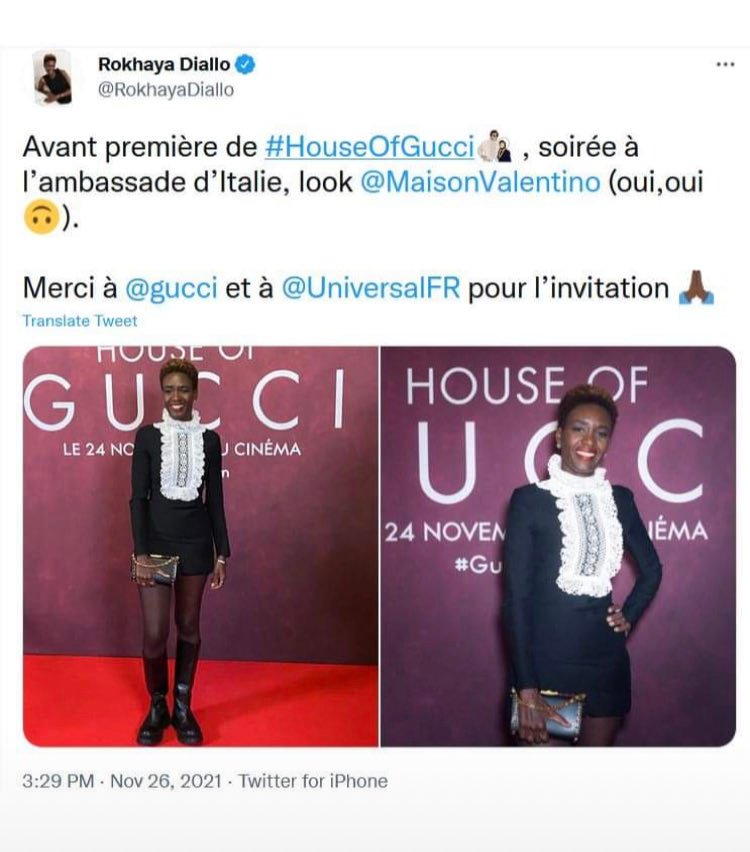Click Rokhaya Diallo's profile avatar
750x852 pixels.
point(53,77)
